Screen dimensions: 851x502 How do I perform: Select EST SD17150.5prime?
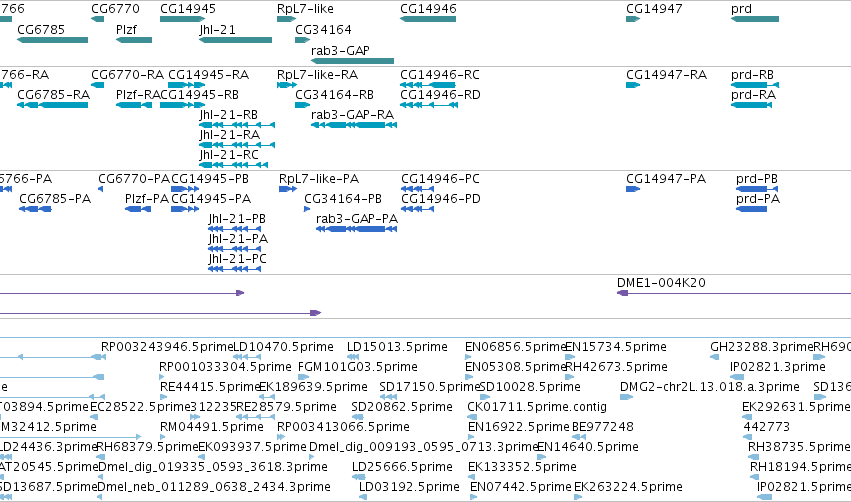[429, 387]
